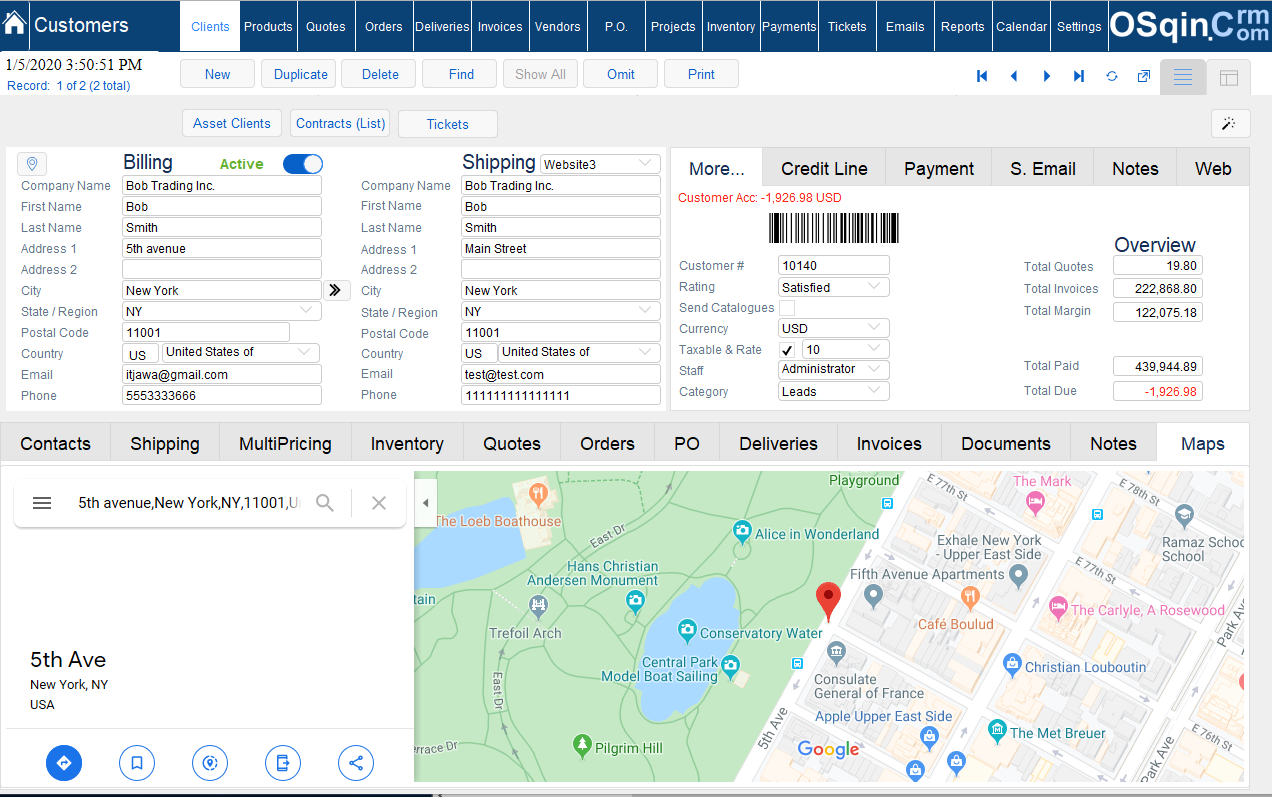Uncheck the Taxable checkbox

click(787, 350)
